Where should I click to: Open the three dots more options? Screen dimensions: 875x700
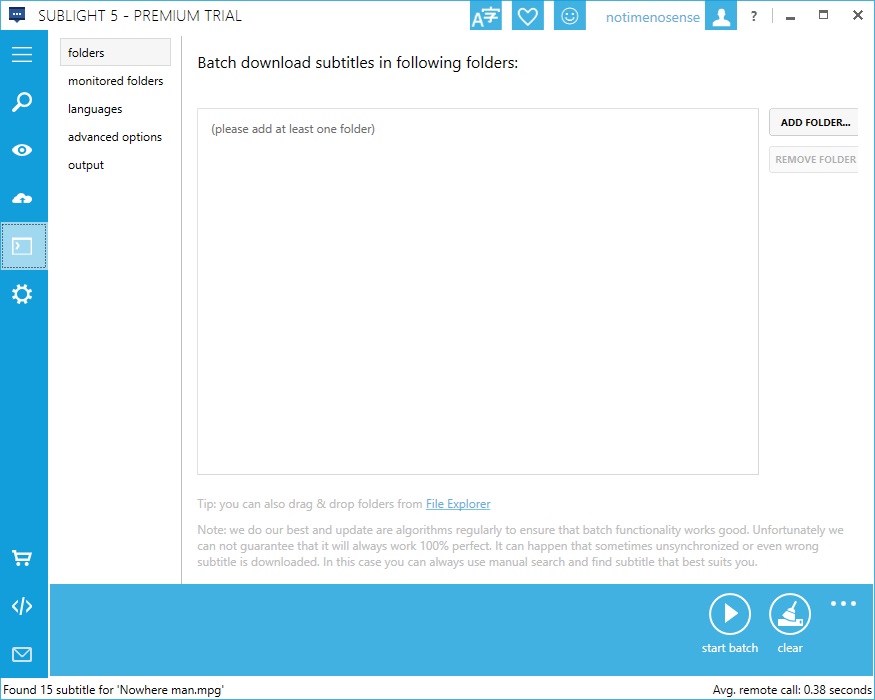(843, 603)
